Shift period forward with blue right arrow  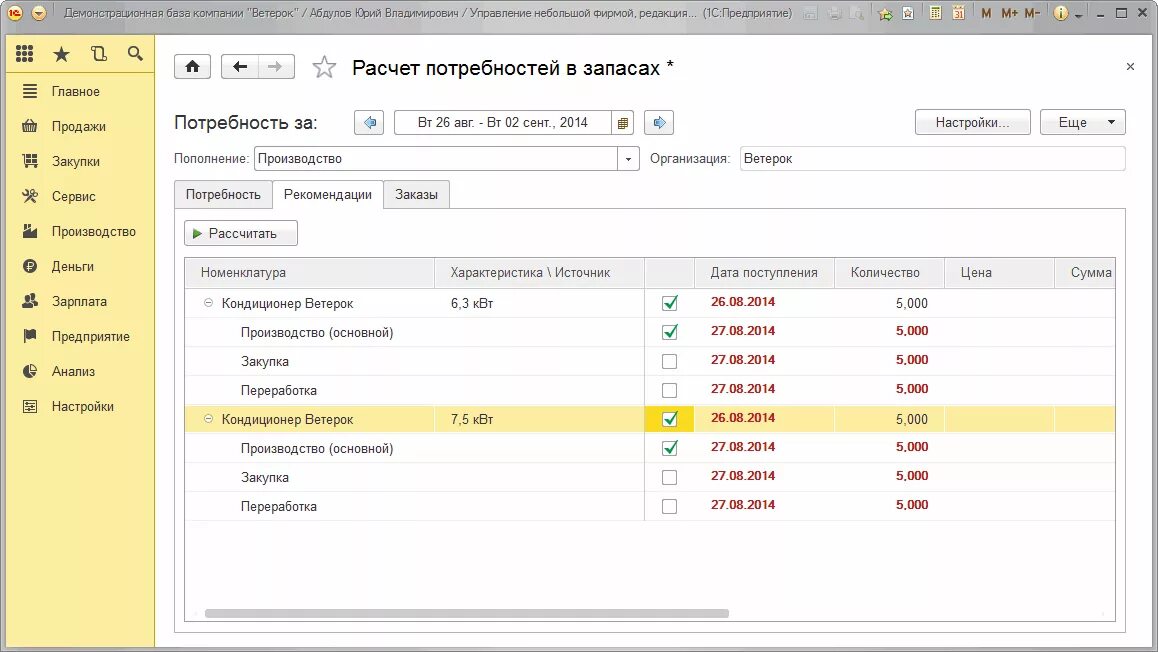pos(659,123)
